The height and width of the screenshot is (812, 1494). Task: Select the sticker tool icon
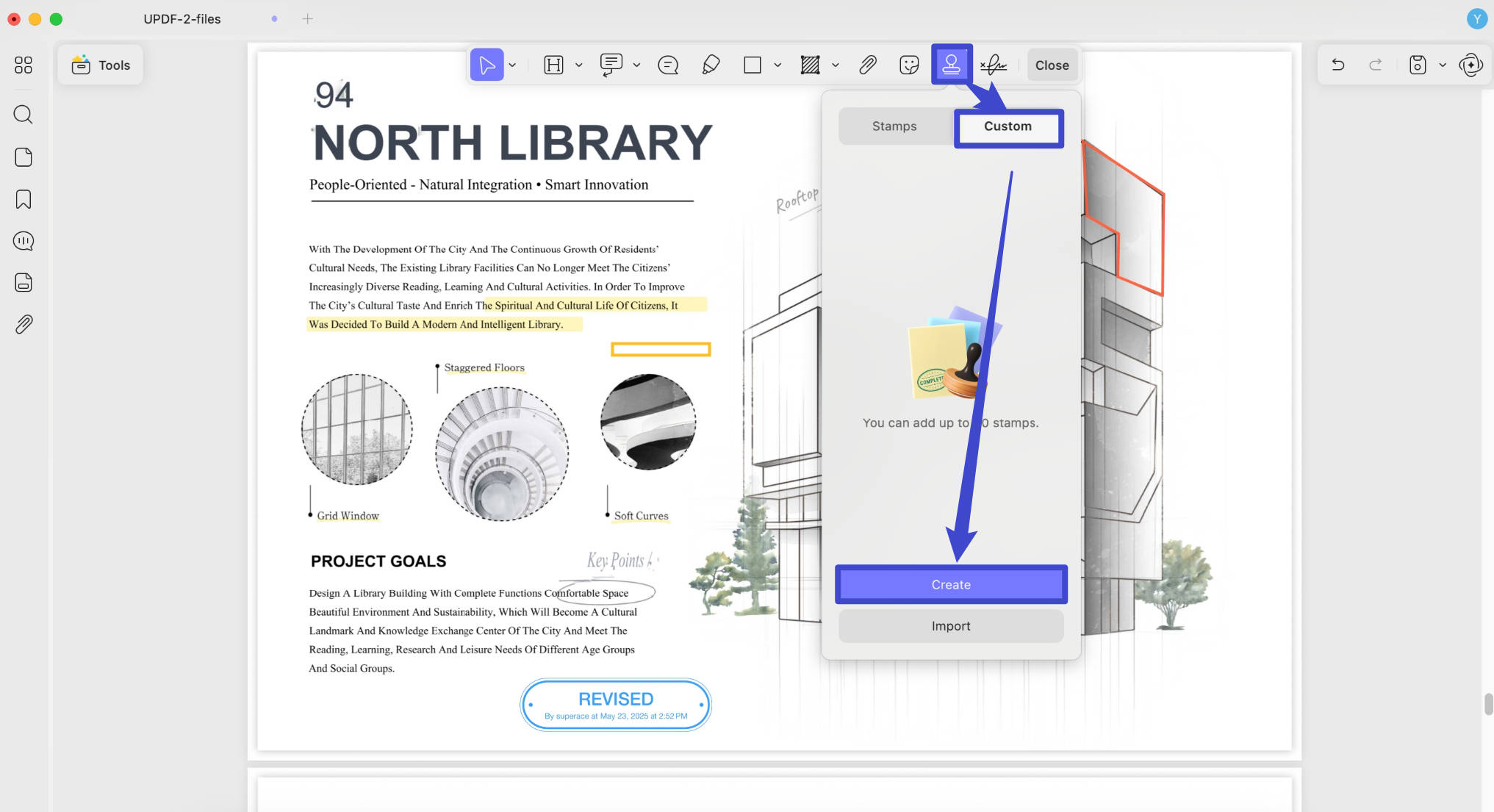(x=909, y=65)
